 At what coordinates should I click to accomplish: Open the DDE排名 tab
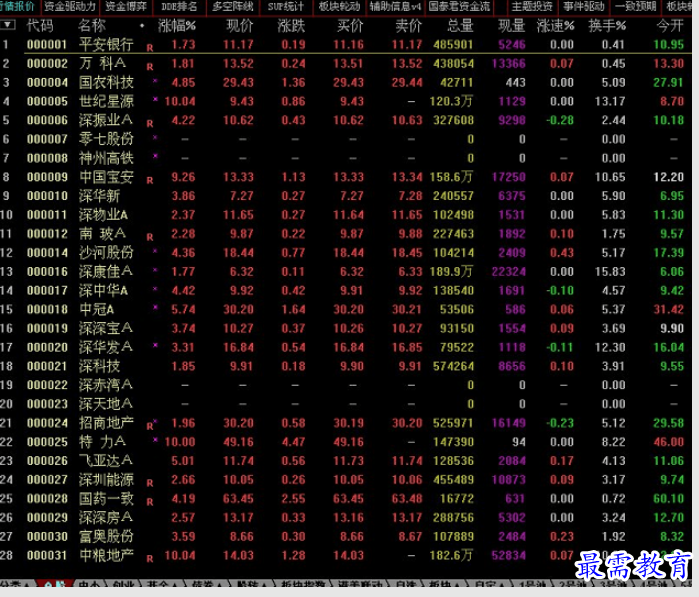179,7
